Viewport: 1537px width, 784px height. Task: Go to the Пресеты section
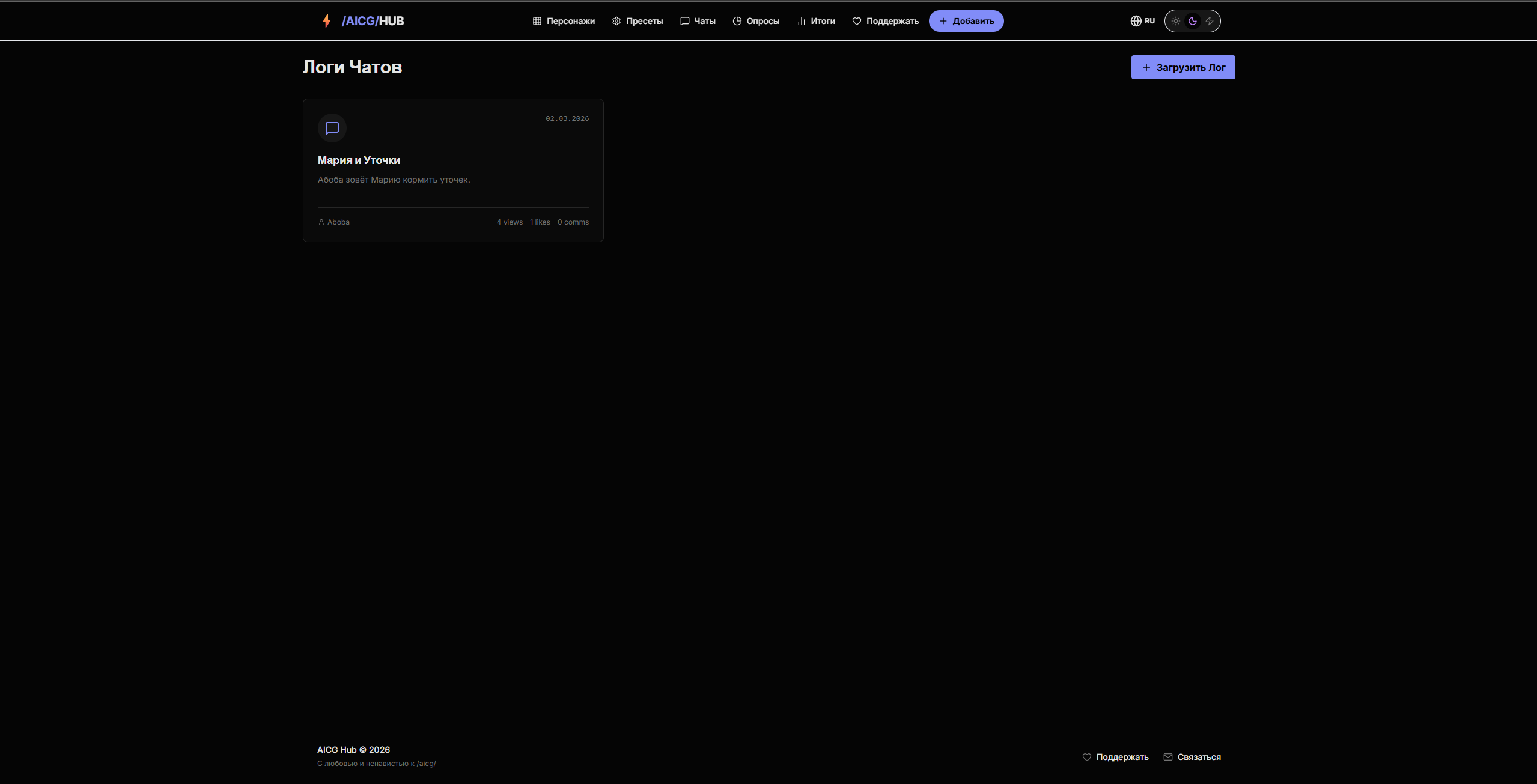[x=638, y=21]
